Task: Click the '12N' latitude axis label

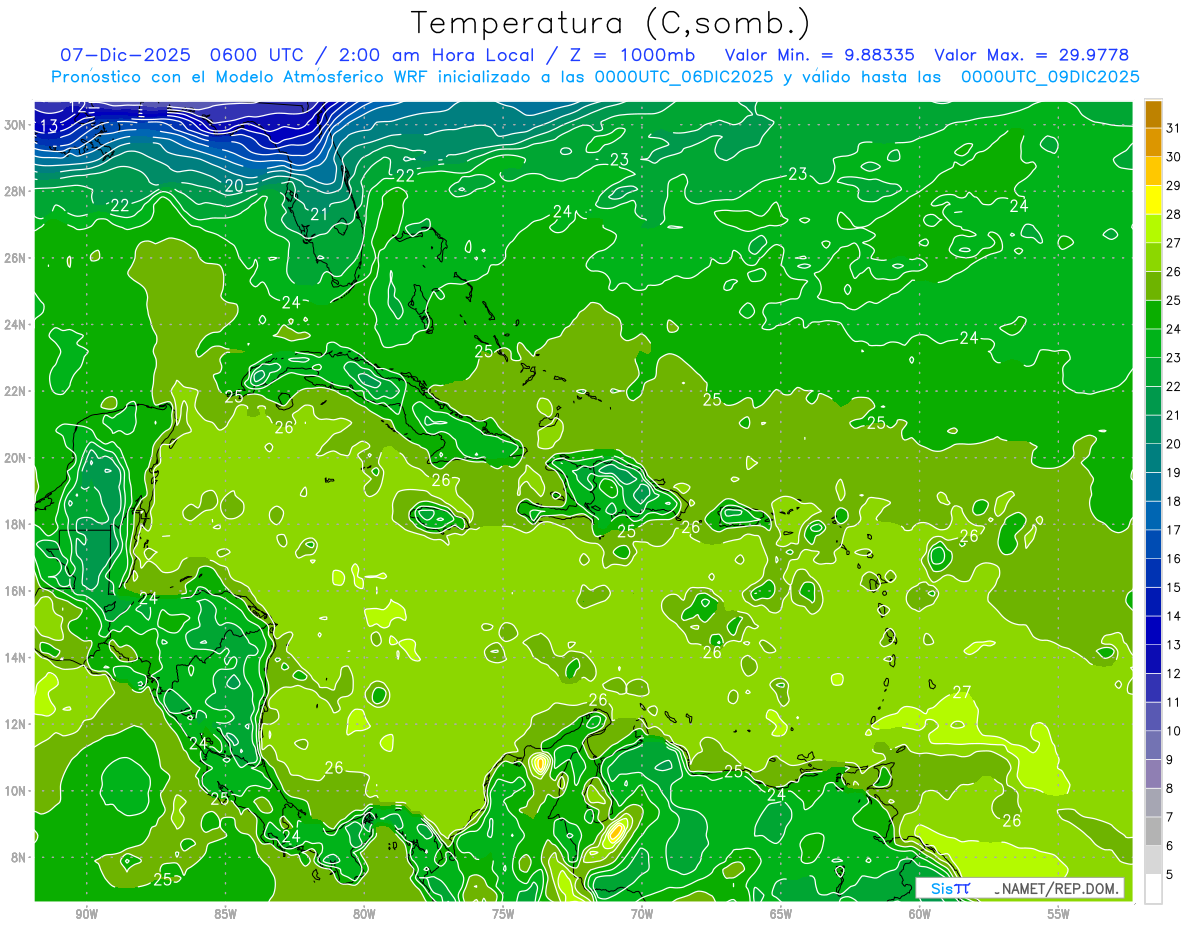Action: pyautogui.click(x=15, y=724)
